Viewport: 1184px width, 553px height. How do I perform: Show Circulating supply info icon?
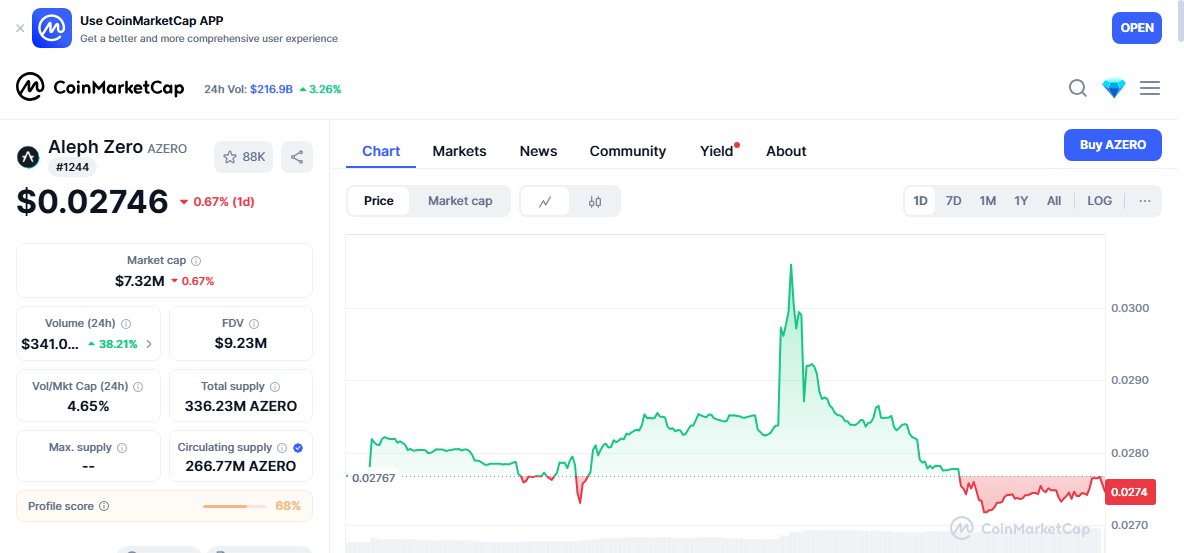[x=282, y=447]
